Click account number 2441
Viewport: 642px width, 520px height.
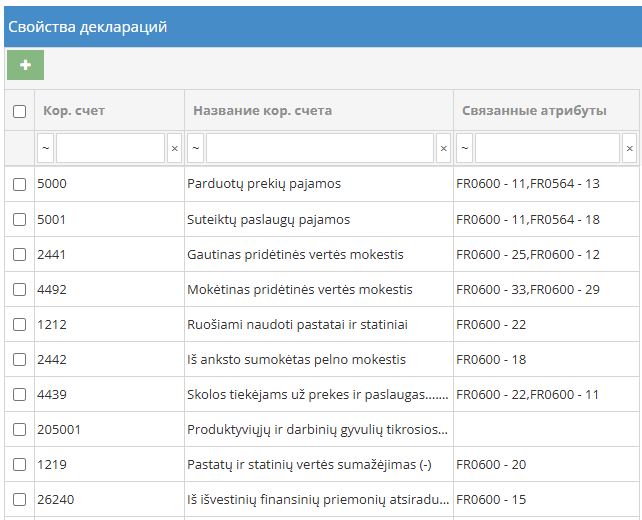coord(51,255)
